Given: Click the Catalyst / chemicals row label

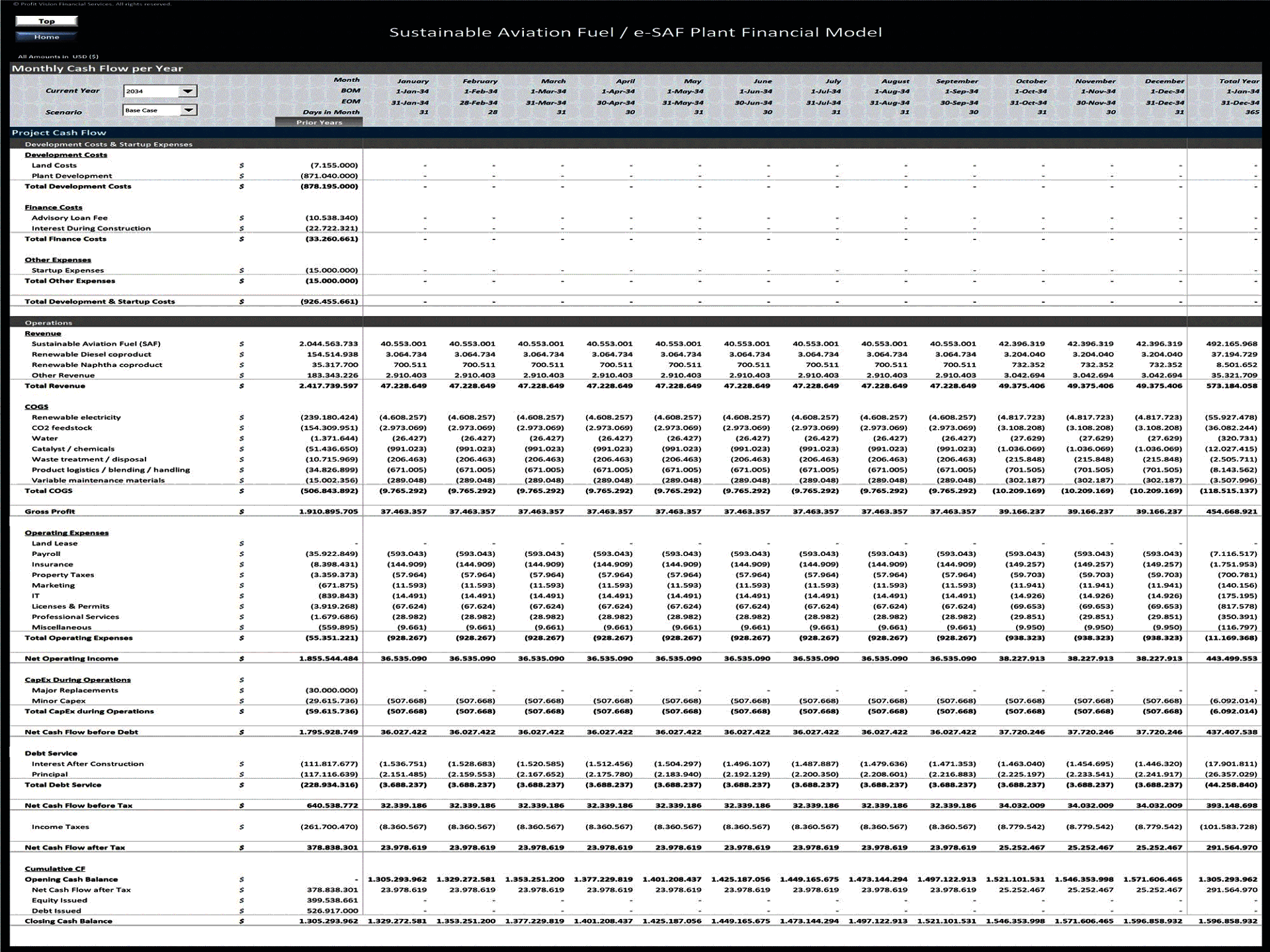Looking at the screenshot, I should pyautogui.click(x=73, y=449).
